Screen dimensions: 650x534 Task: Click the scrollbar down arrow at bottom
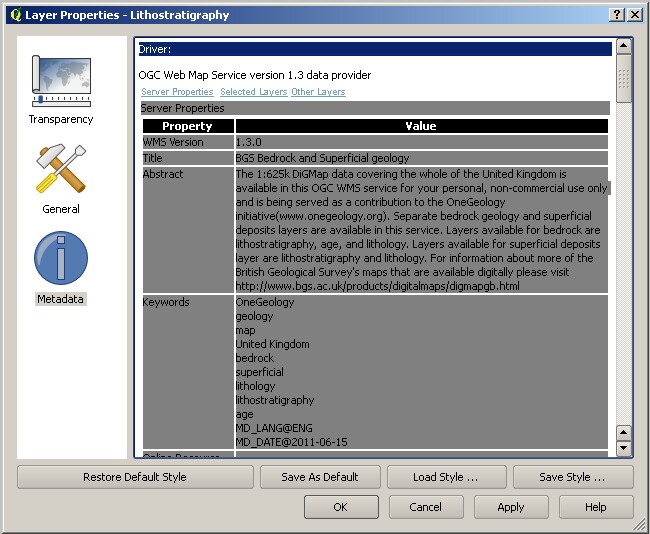point(623,448)
